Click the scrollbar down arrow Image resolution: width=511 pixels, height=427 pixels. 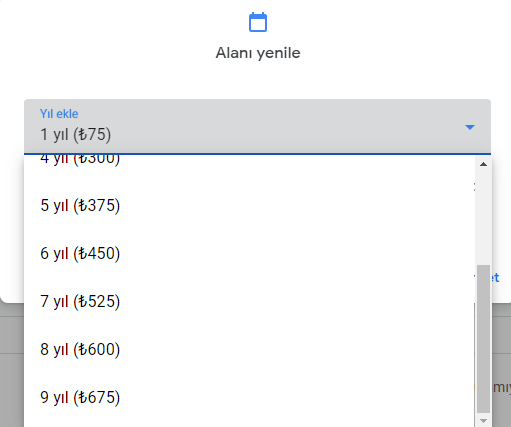pos(483,421)
